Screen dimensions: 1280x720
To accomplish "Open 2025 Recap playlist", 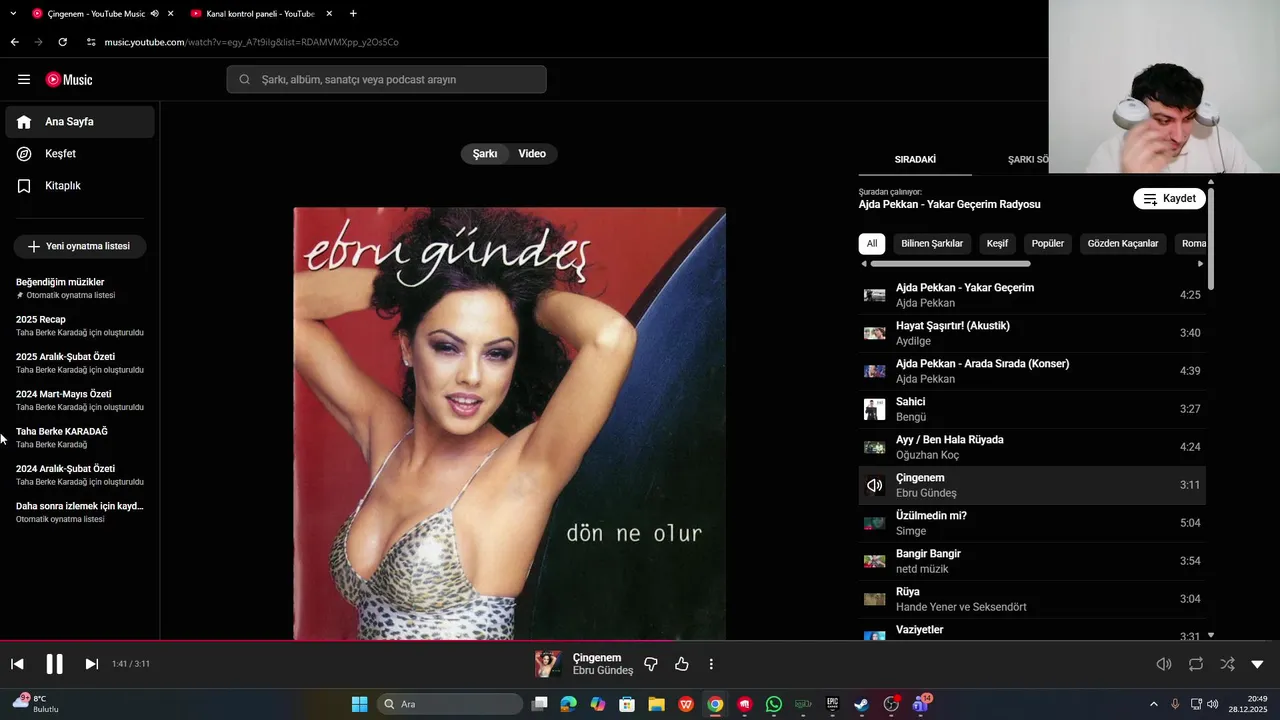I will [x=80, y=325].
